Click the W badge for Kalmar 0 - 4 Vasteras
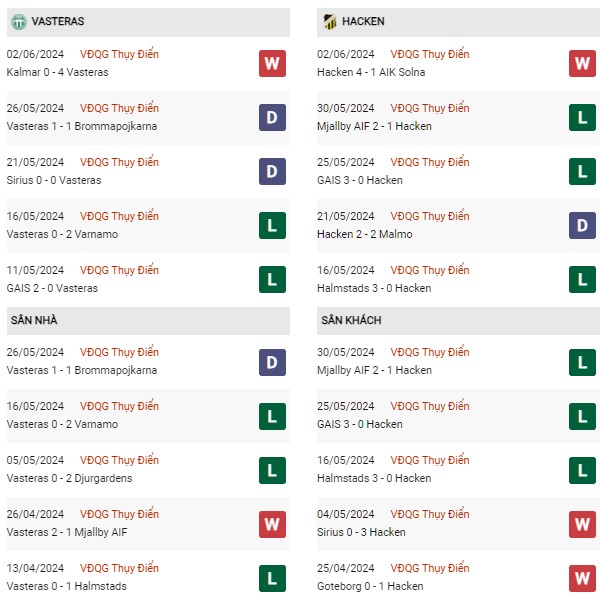Image resolution: width=600 pixels, height=599 pixels. point(272,64)
